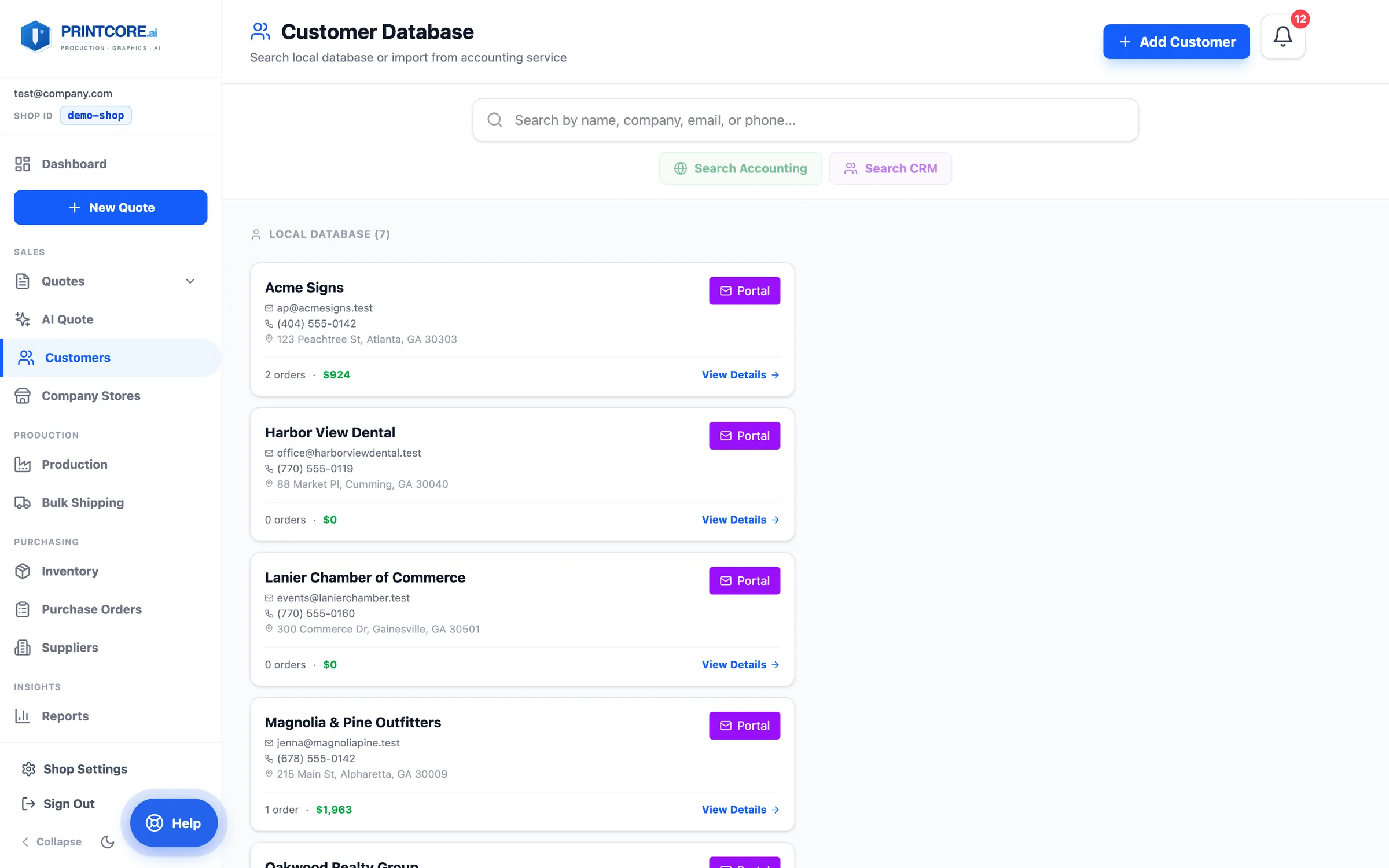Start a New Quote
Image resolution: width=1389 pixels, height=868 pixels.
click(x=111, y=207)
